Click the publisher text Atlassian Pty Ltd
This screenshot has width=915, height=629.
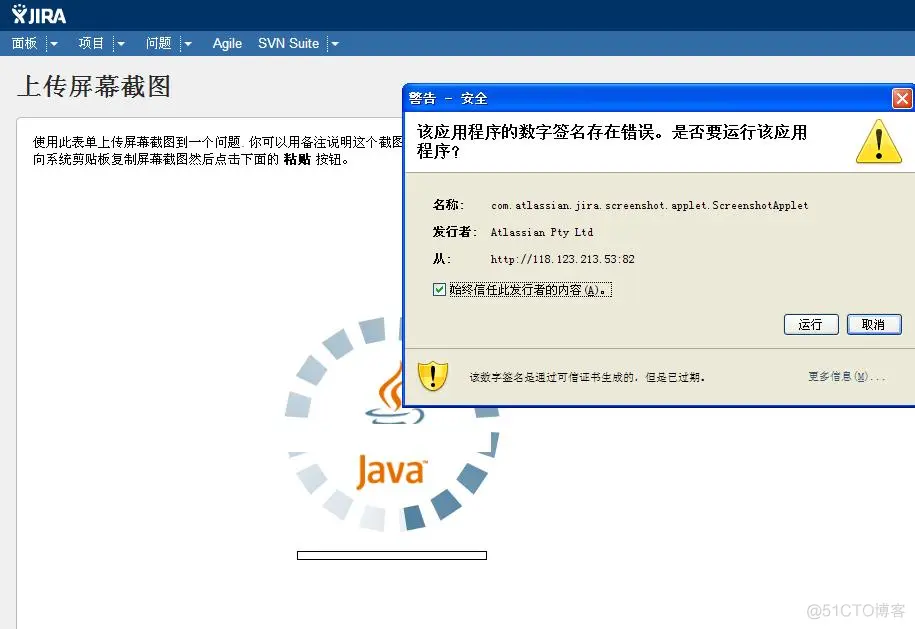click(542, 232)
